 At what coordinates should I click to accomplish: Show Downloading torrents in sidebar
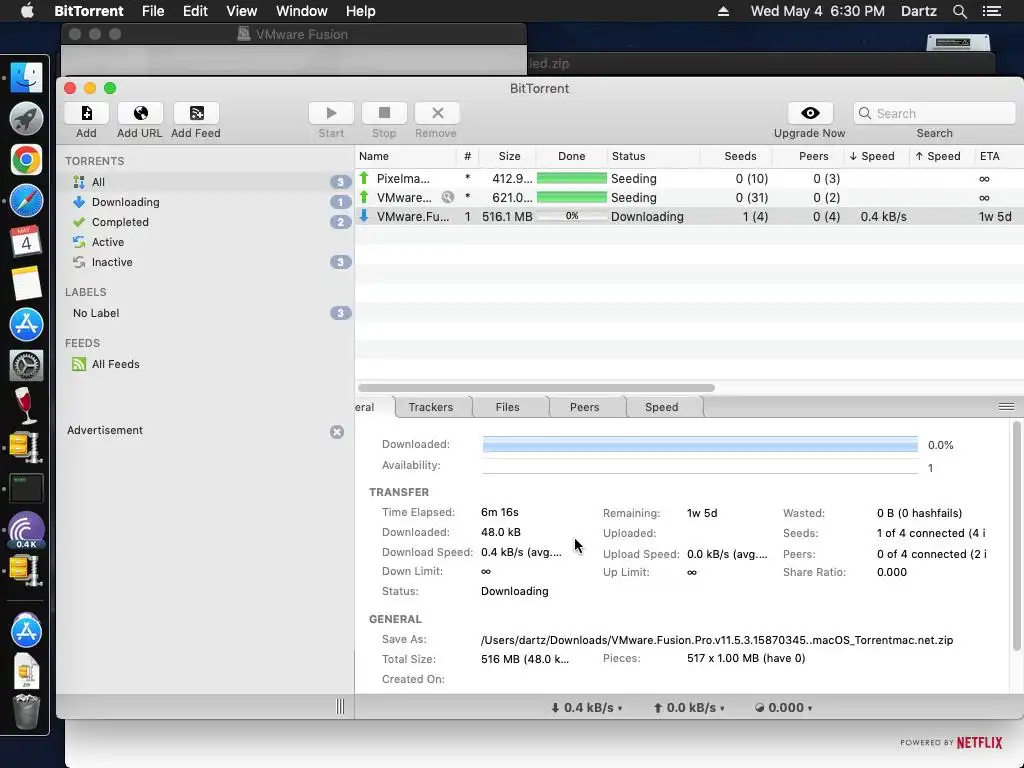tap(208, 202)
